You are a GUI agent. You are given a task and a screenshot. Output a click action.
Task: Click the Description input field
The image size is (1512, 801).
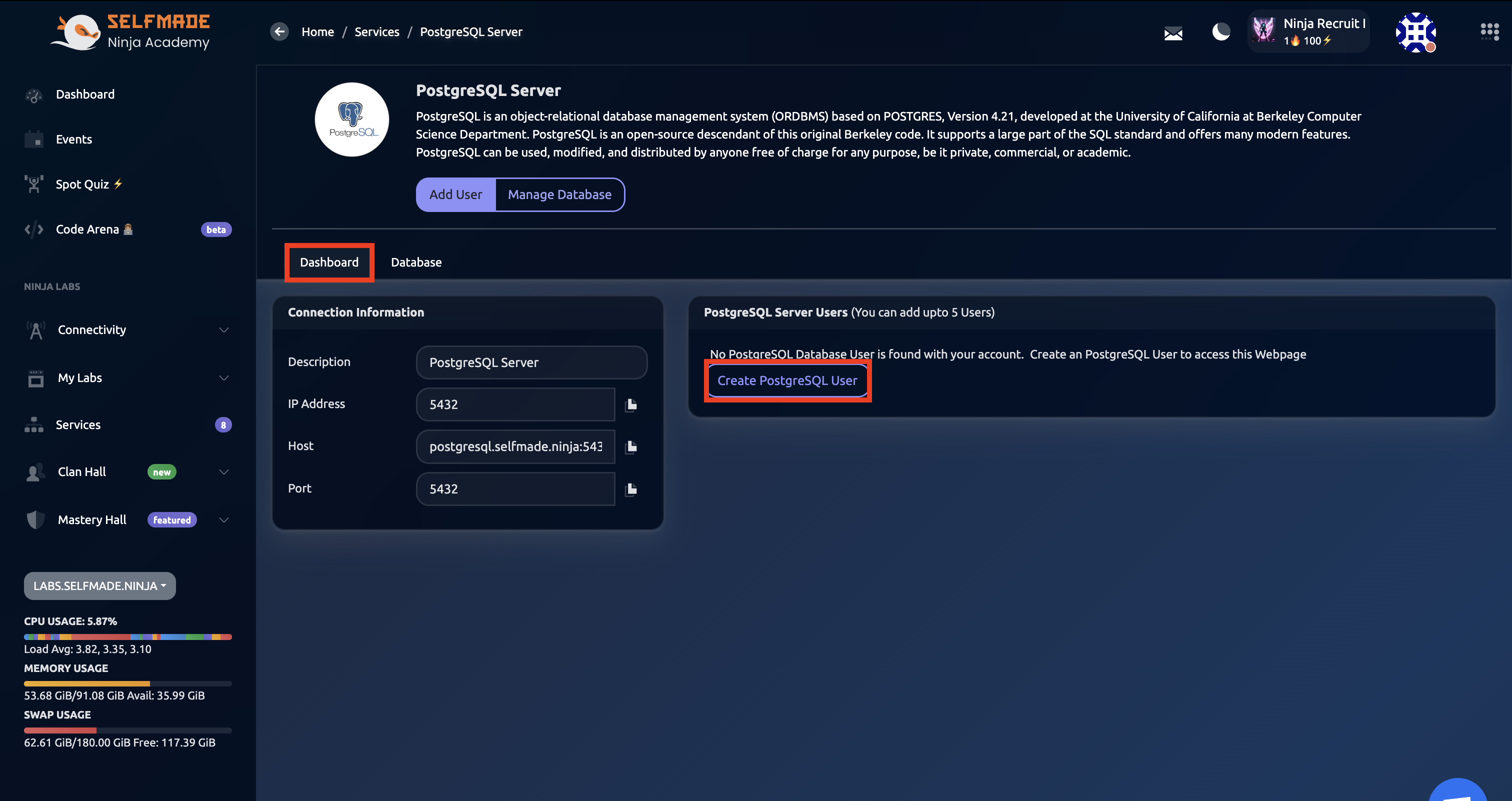coord(532,362)
